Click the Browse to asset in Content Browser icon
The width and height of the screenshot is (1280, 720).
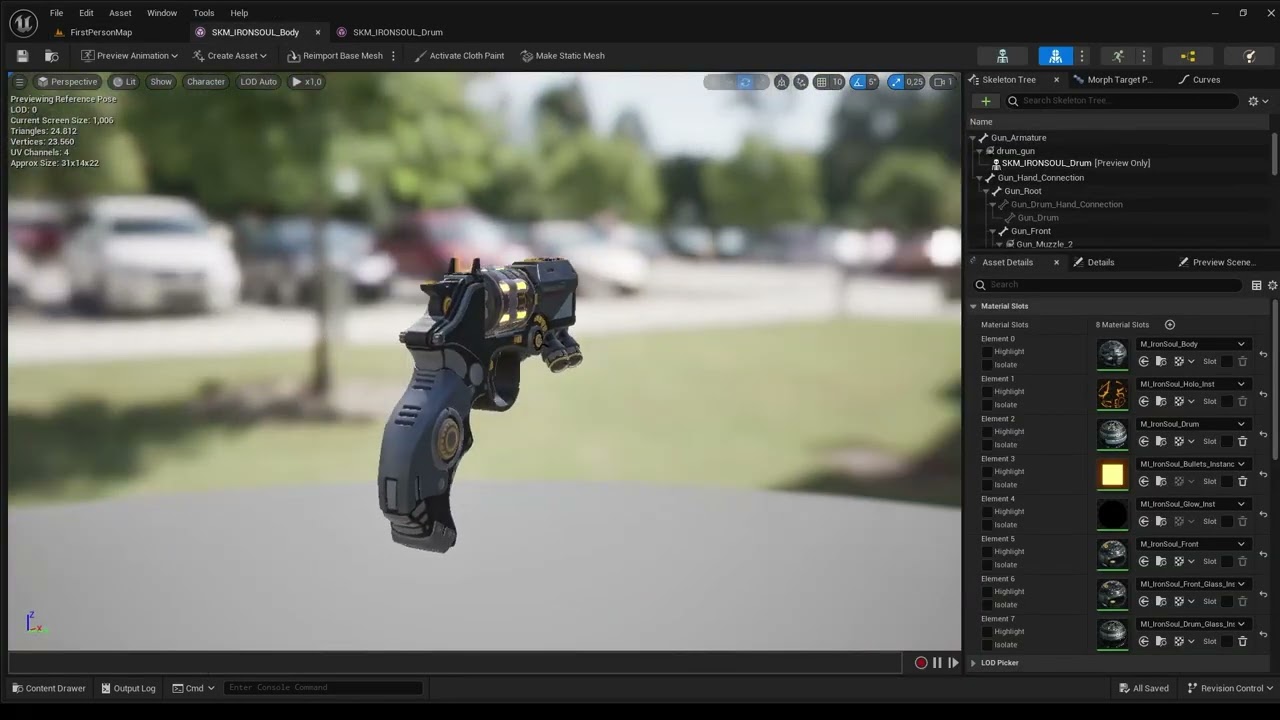pos(51,56)
